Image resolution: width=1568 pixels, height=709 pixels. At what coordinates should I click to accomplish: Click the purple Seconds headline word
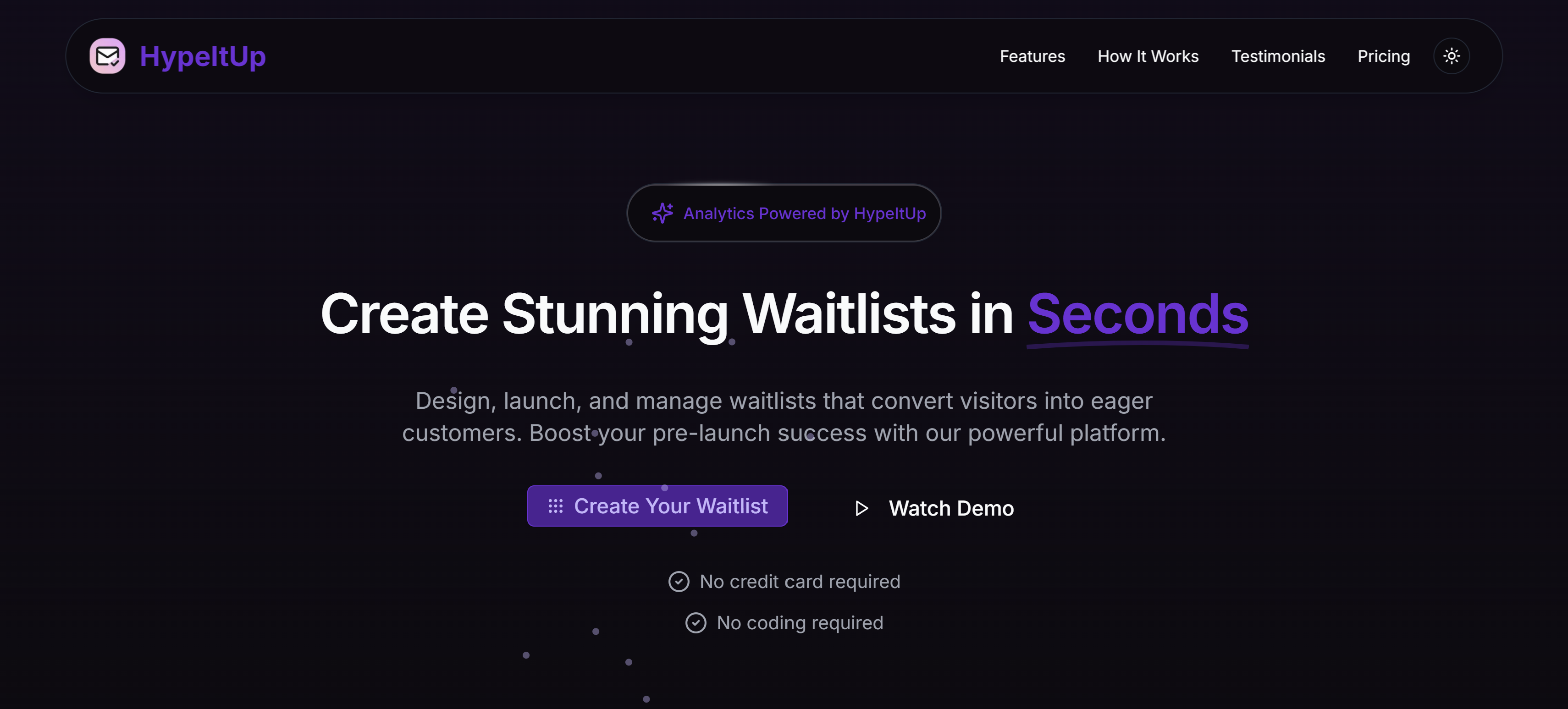[x=1137, y=314]
